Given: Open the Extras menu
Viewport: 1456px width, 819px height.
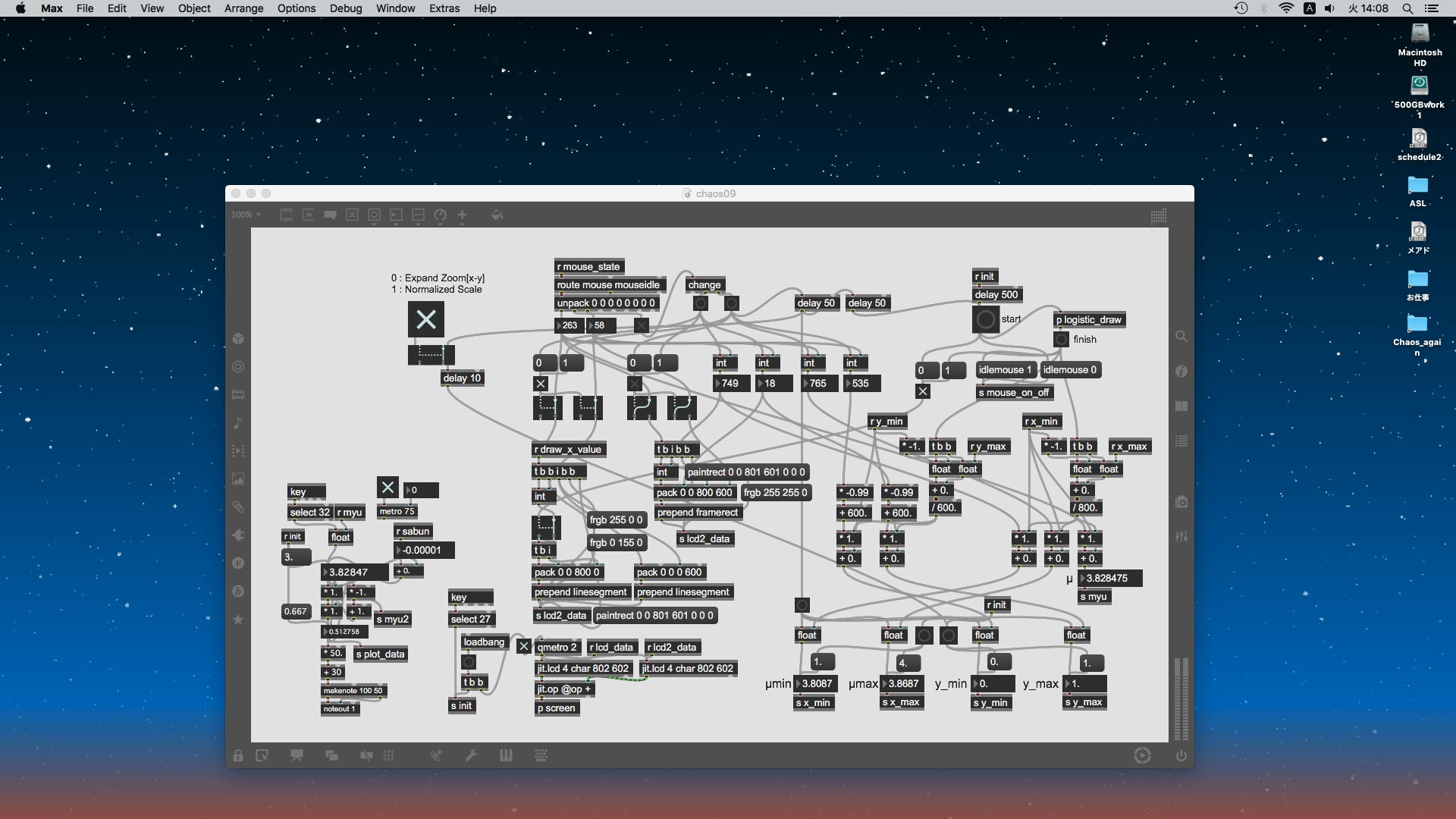Looking at the screenshot, I should tap(444, 8).
